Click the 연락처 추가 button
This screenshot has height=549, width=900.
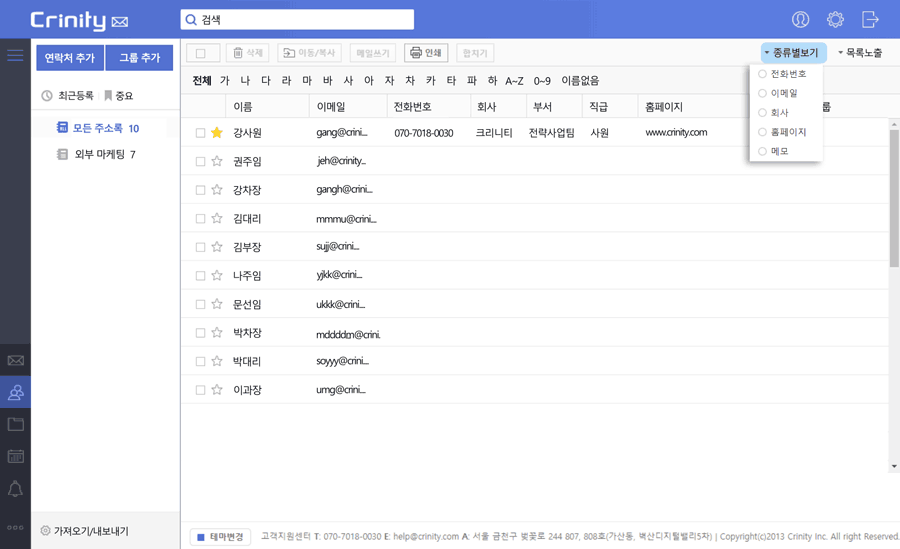tap(70, 58)
